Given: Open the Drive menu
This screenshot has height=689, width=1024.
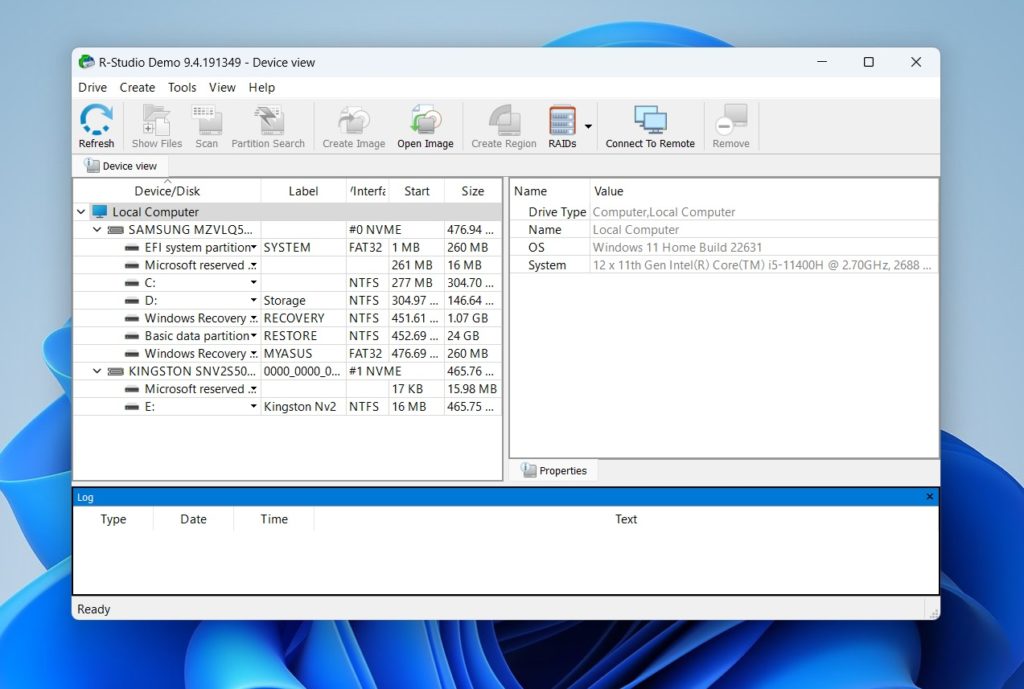Looking at the screenshot, I should (91, 87).
